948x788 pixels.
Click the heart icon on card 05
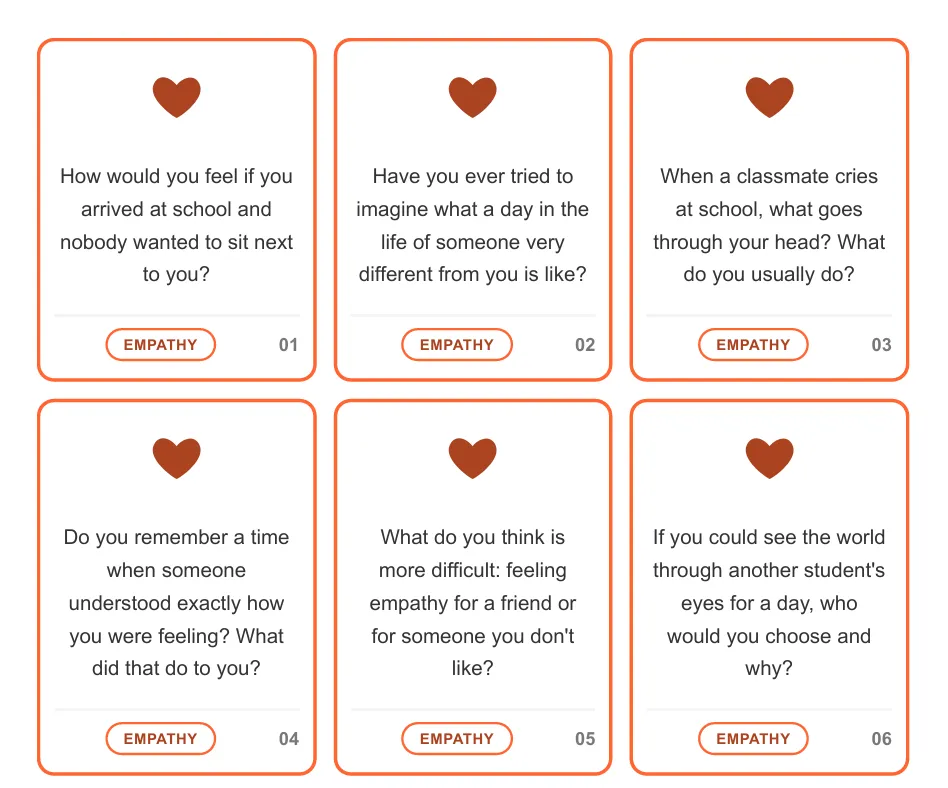(x=473, y=458)
